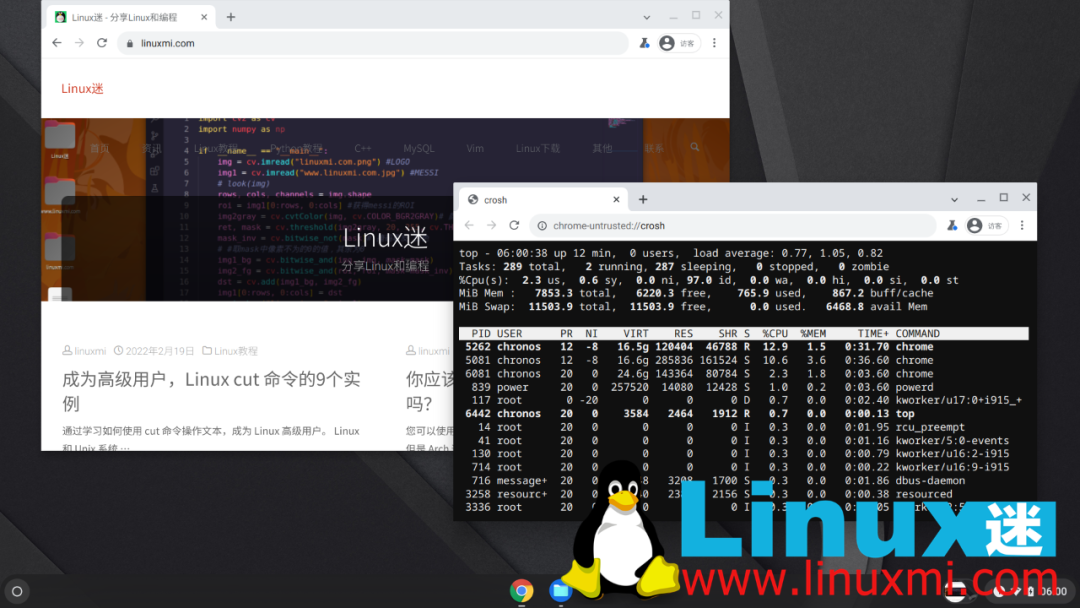Open the three-dot menu in linuxmi window
This screenshot has height=608, width=1080.
(x=714, y=43)
